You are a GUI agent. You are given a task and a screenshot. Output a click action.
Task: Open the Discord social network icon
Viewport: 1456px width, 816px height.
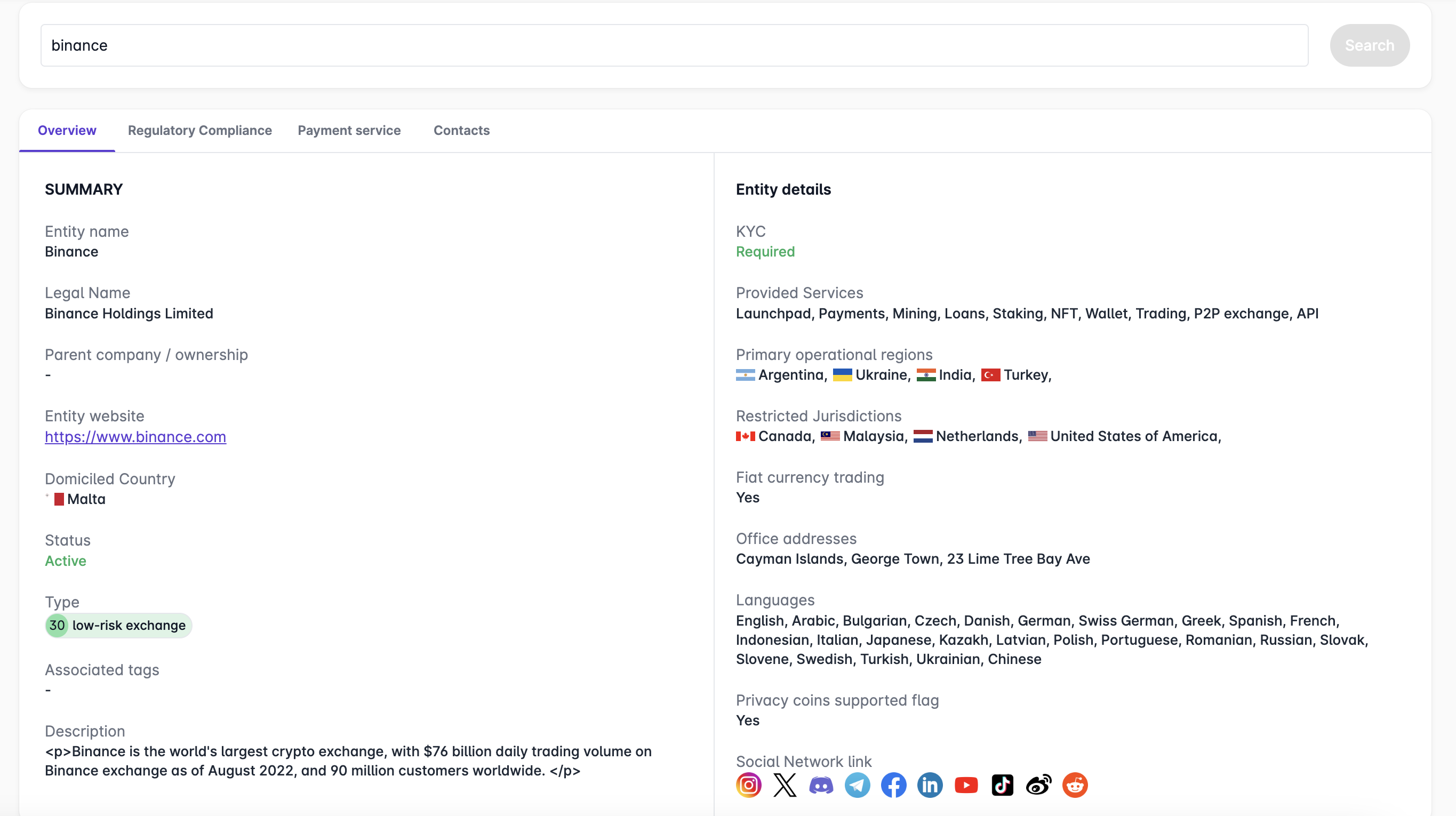(821, 785)
